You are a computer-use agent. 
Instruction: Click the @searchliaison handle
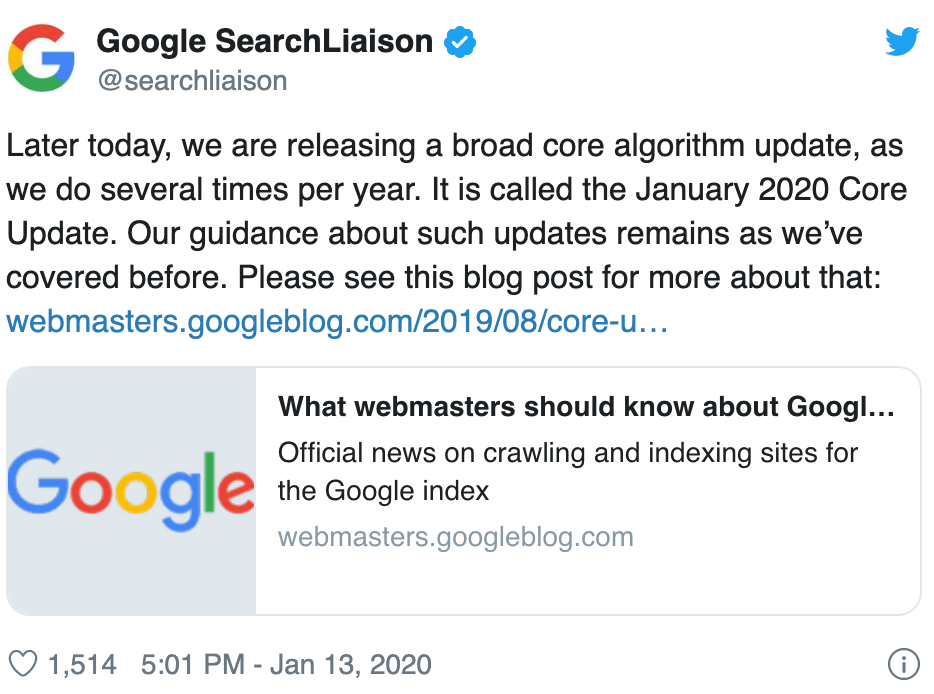click(x=192, y=81)
